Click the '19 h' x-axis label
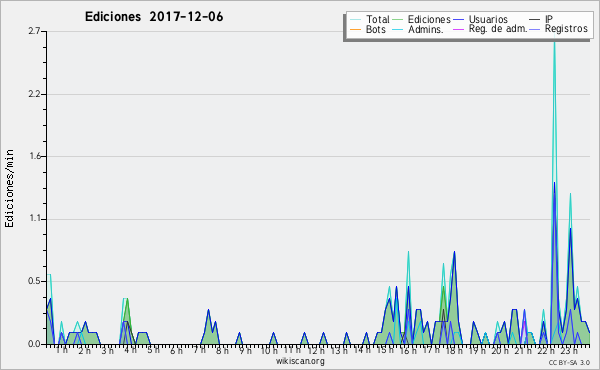The image size is (600, 370). (477, 350)
